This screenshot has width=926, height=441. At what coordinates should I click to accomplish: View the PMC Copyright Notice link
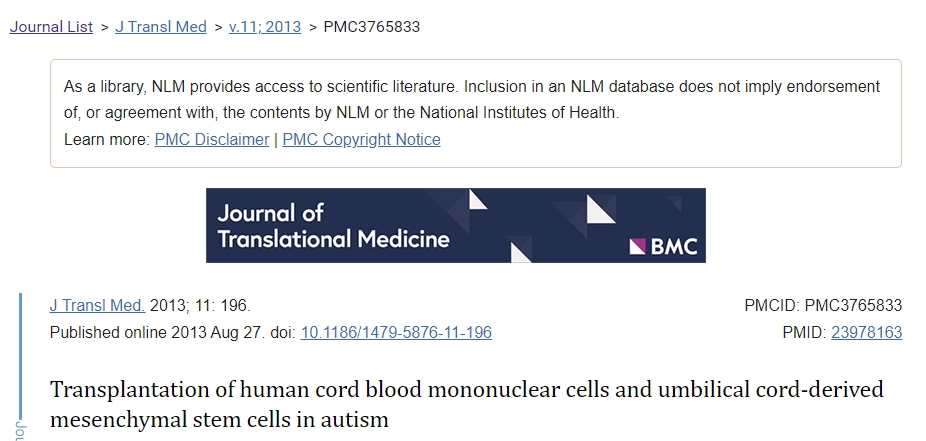(x=361, y=140)
